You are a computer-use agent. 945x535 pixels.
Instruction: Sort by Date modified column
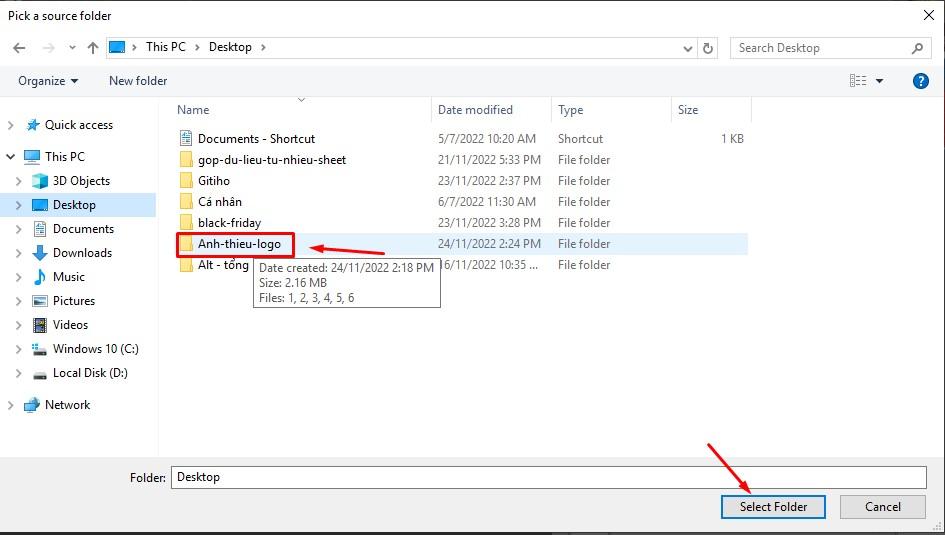coord(475,110)
